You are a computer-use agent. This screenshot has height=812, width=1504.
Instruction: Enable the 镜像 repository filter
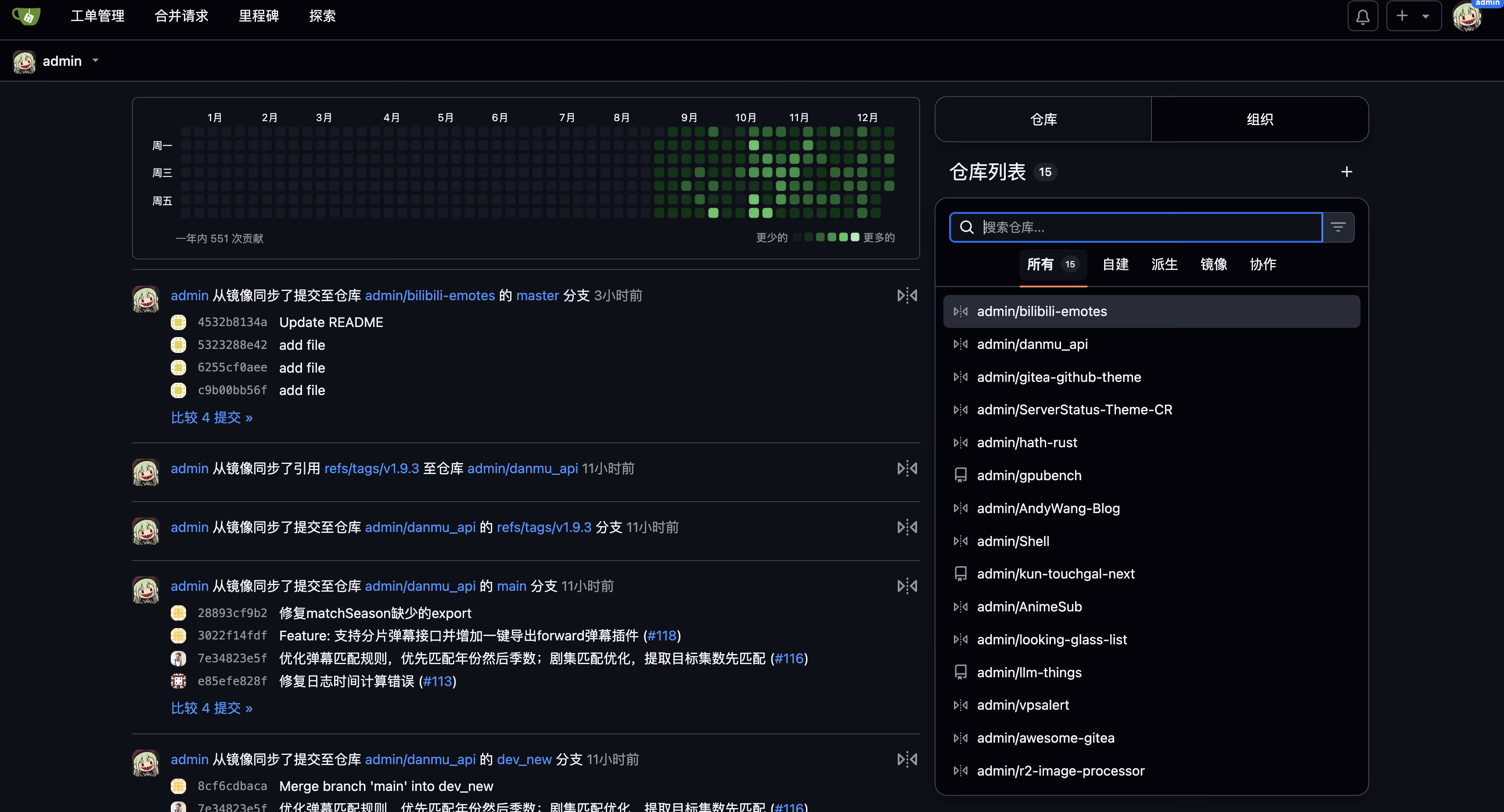pyautogui.click(x=1213, y=264)
